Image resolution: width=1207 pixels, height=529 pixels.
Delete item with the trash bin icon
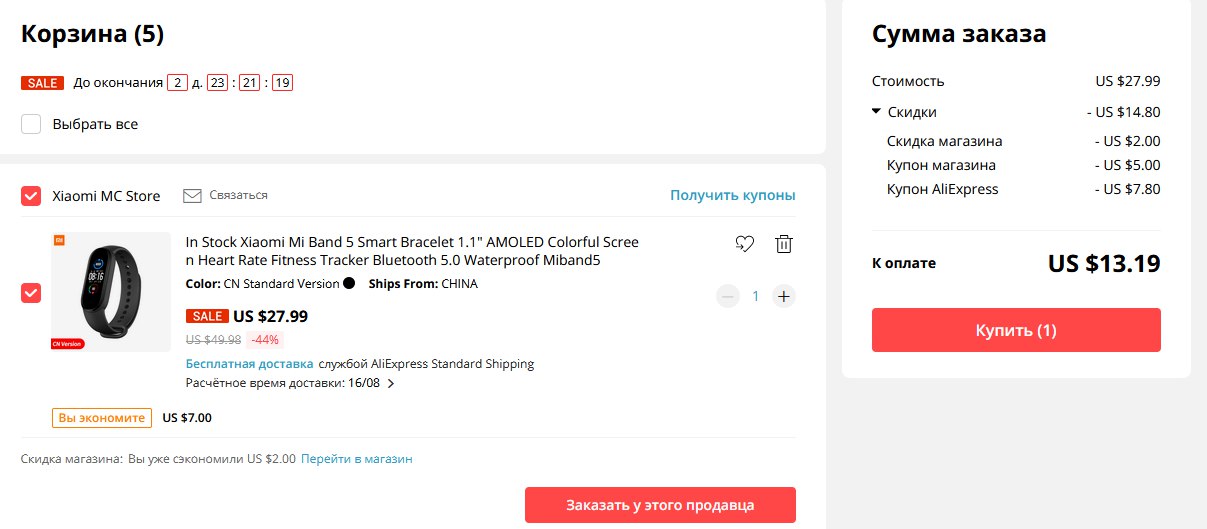point(785,243)
